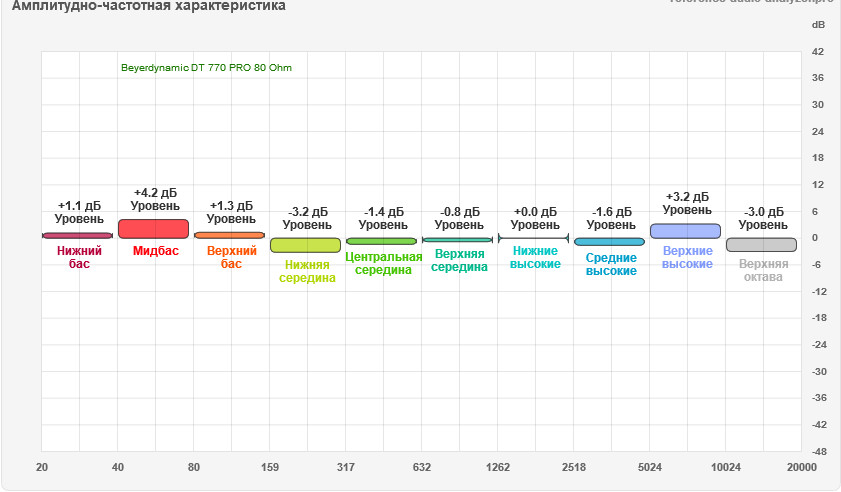Click the -0.8 дБ Уровень label
The width and height of the screenshot is (841, 492).
coord(460,218)
